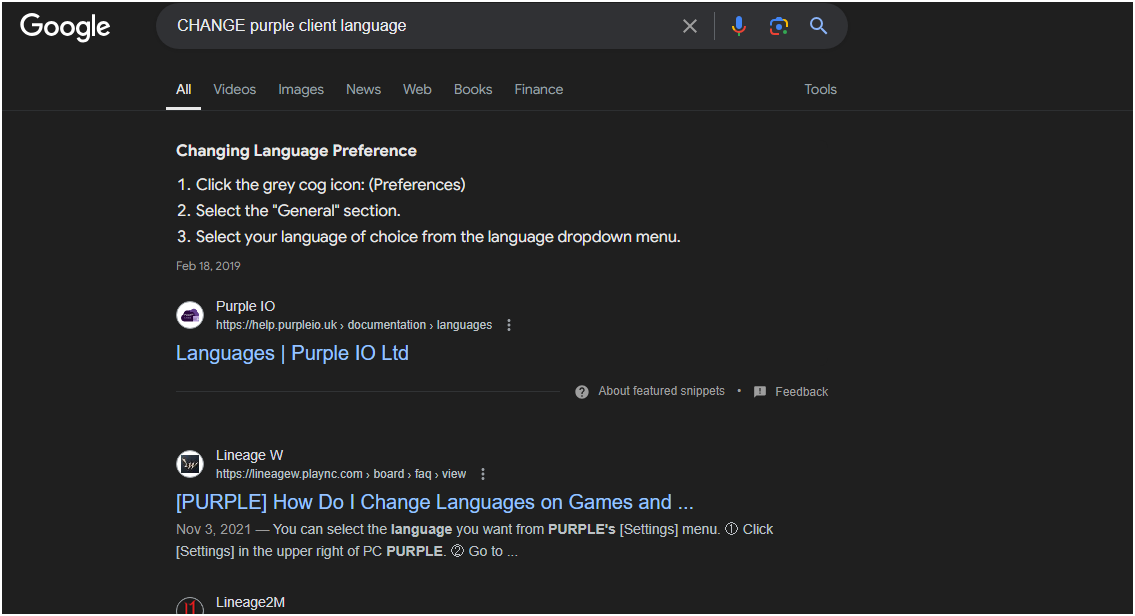Screen dimensions: 1135x616
Task: Click the Lineage W site name
Action: pos(250,455)
